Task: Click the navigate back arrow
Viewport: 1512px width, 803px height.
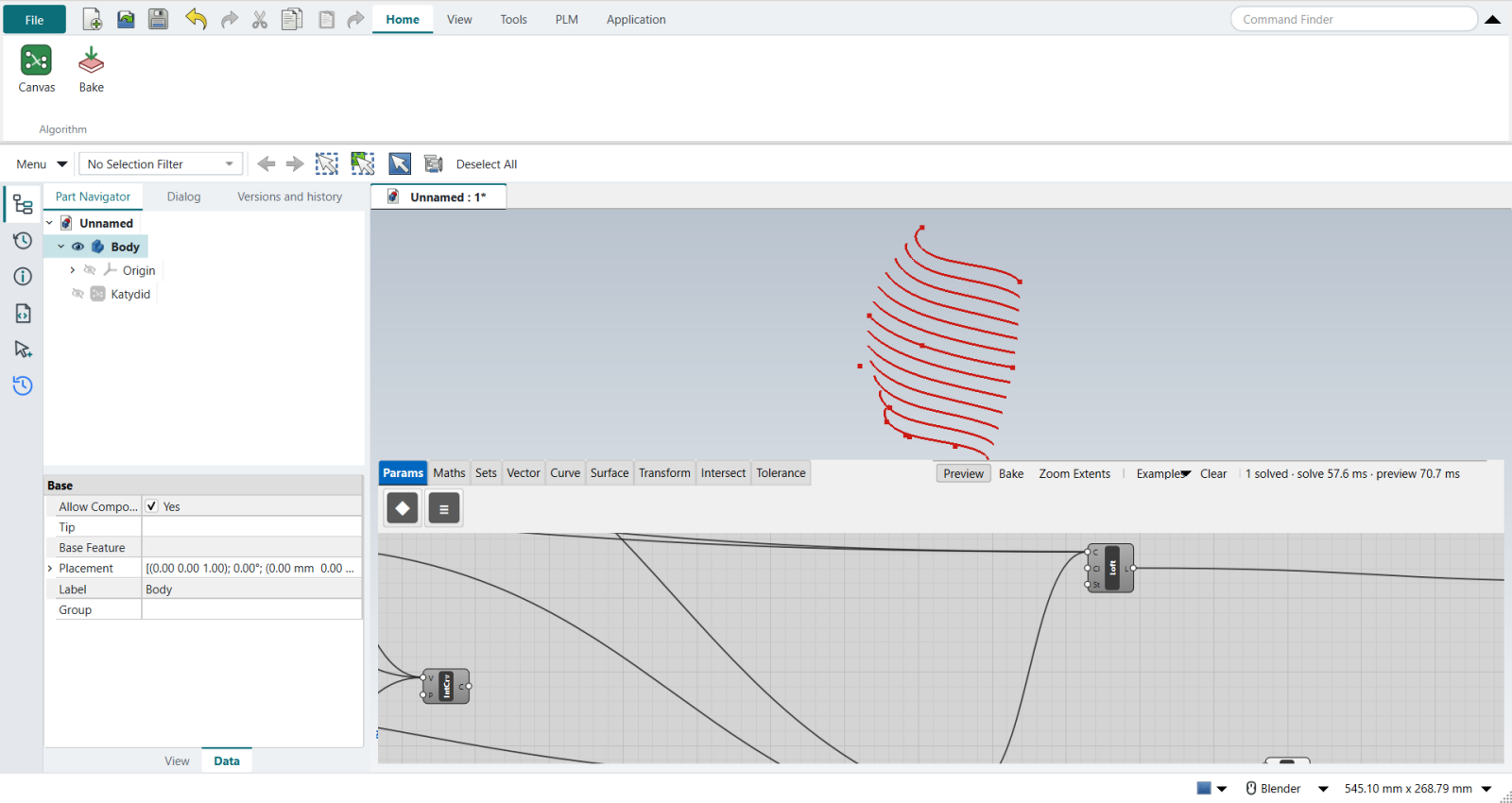Action: 266,164
